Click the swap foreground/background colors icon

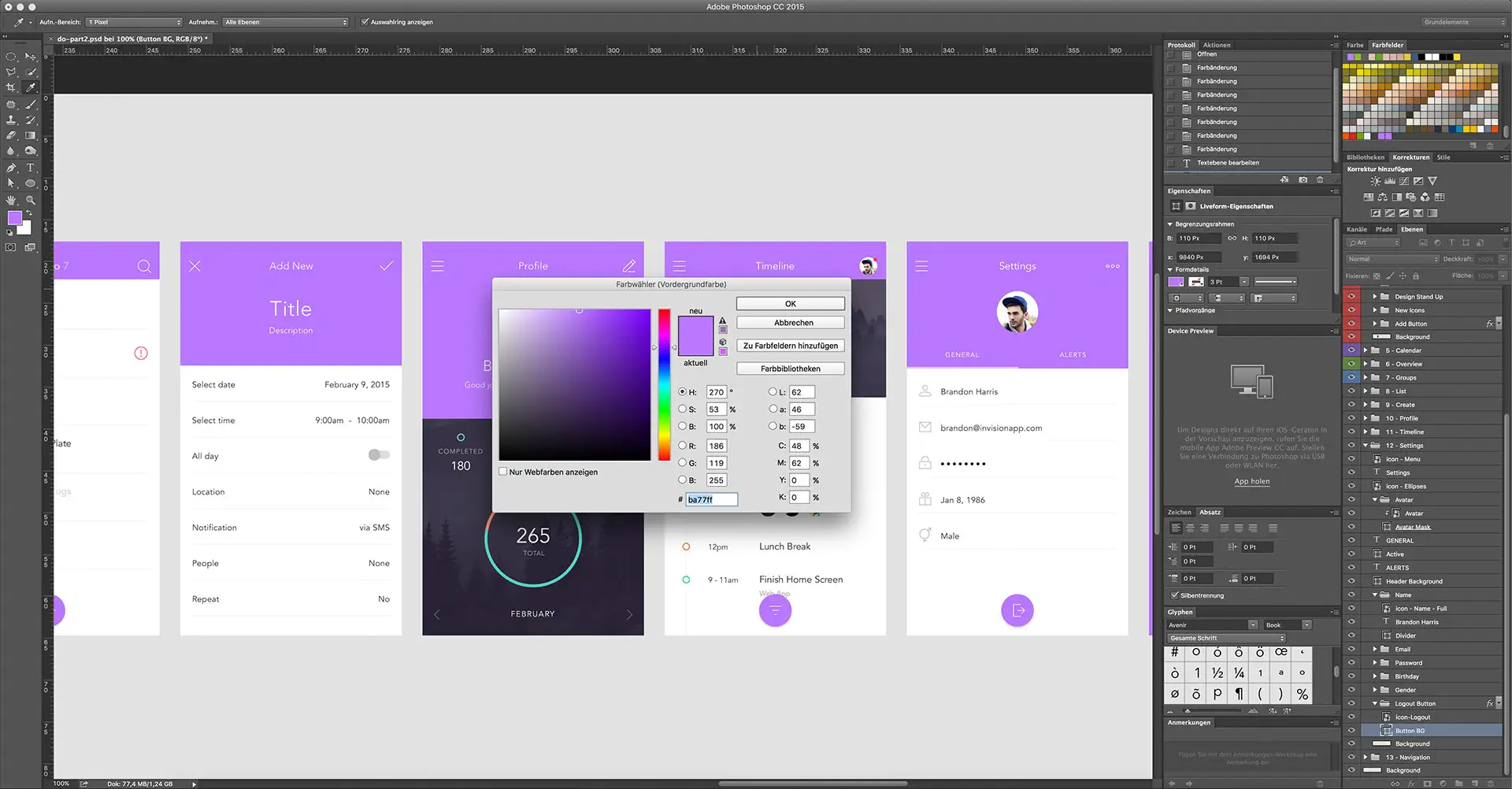[30, 213]
